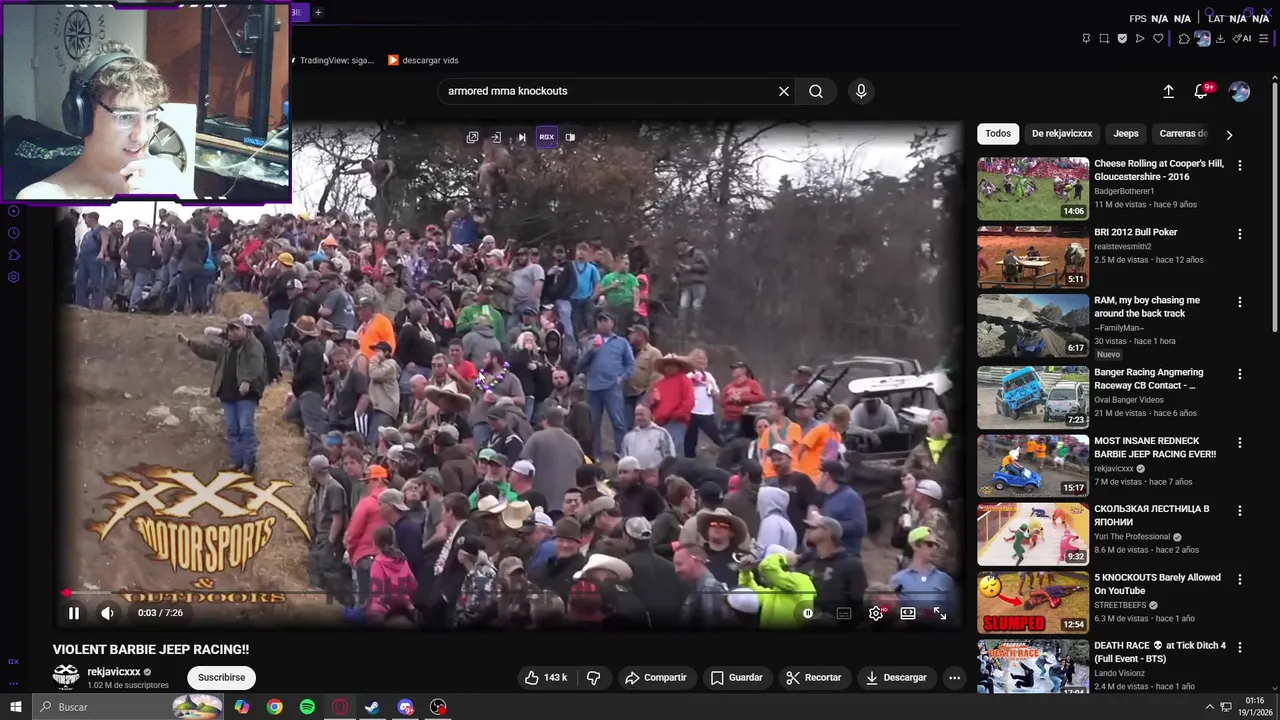1280x720 pixels.
Task: Open rekjavicxxx channel name link
Action: click(114, 672)
